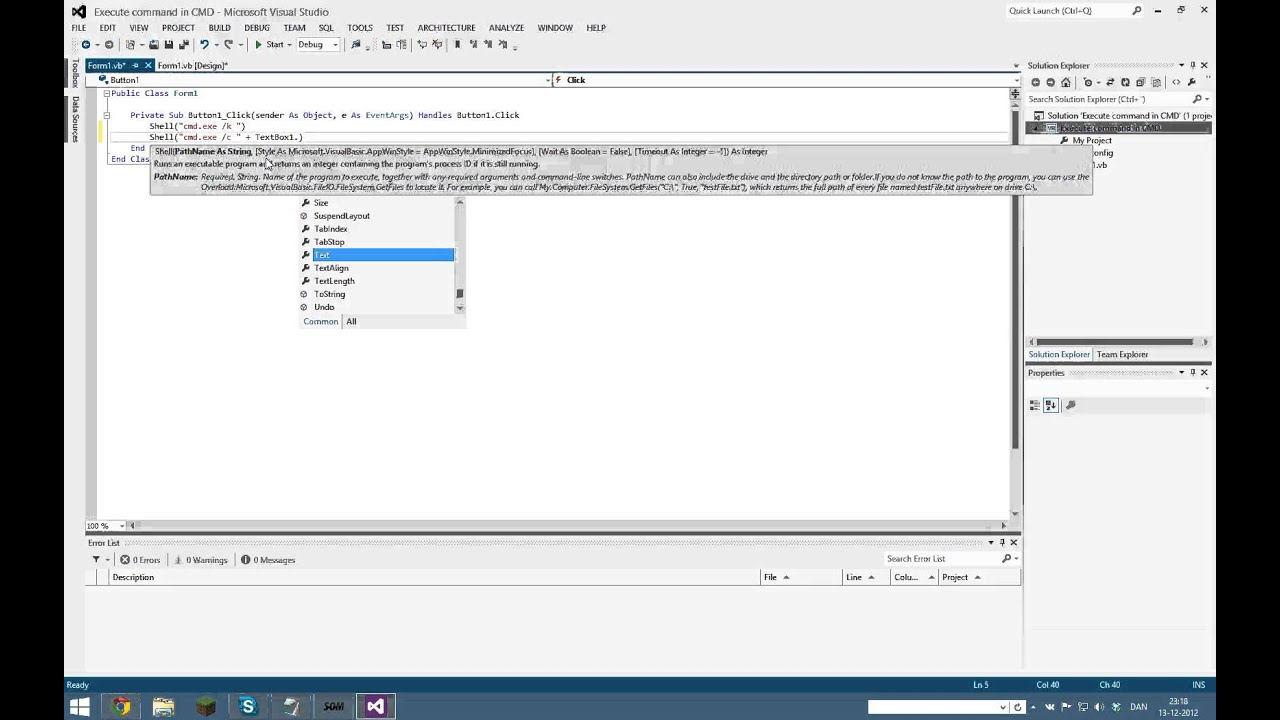Toggle the Warnings filter in Error List
This screenshot has height=720, width=1280.
pos(200,560)
